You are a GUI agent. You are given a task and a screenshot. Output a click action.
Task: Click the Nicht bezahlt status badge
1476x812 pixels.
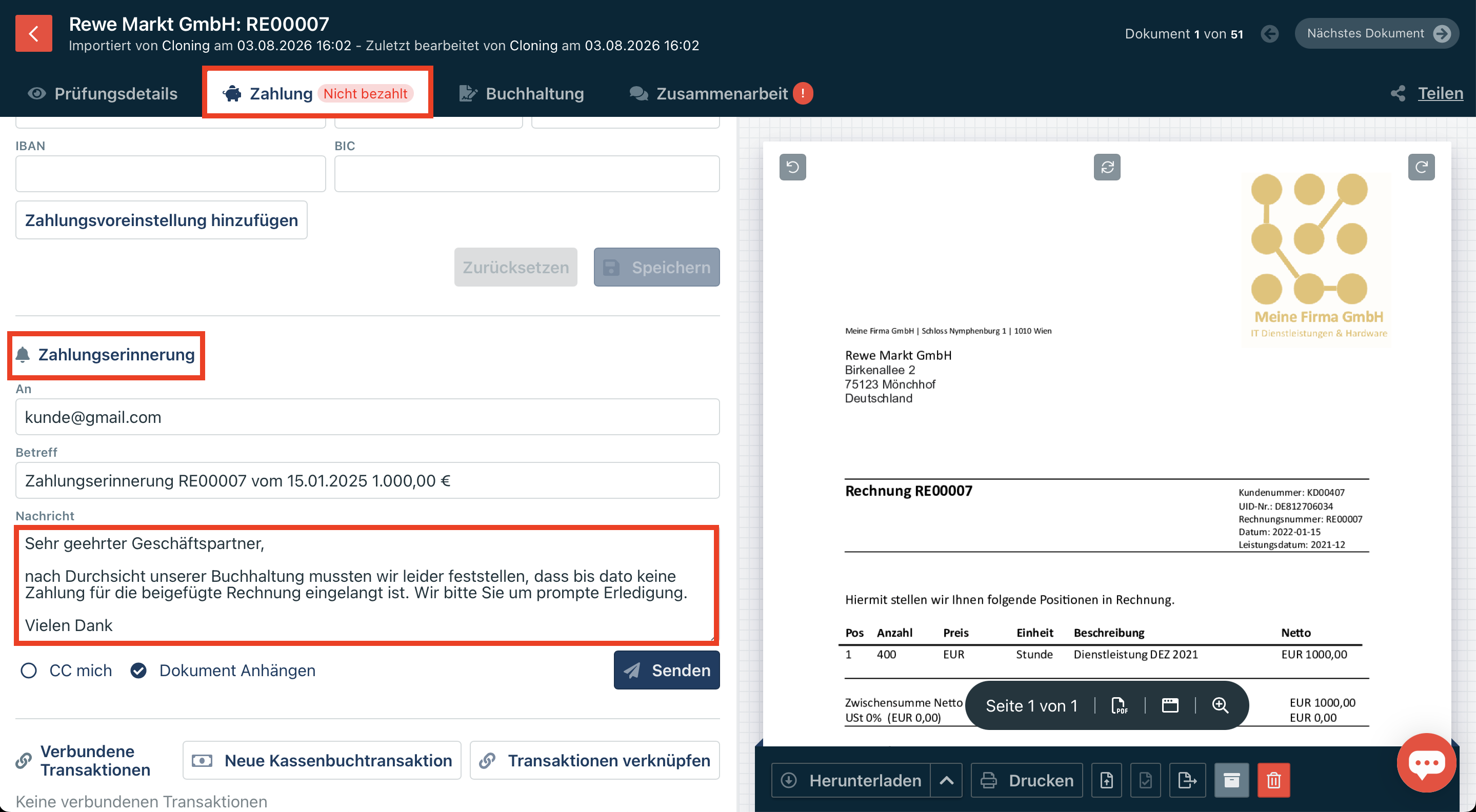coord(365,93)
